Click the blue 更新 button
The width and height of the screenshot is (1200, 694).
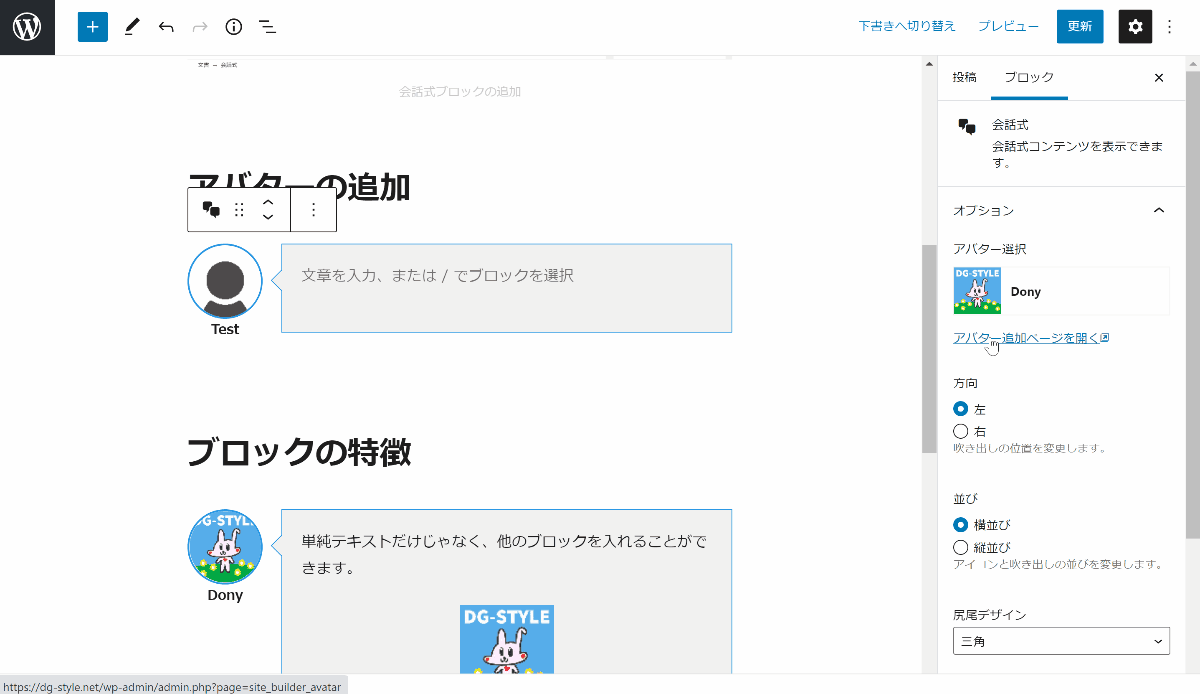1079,27
